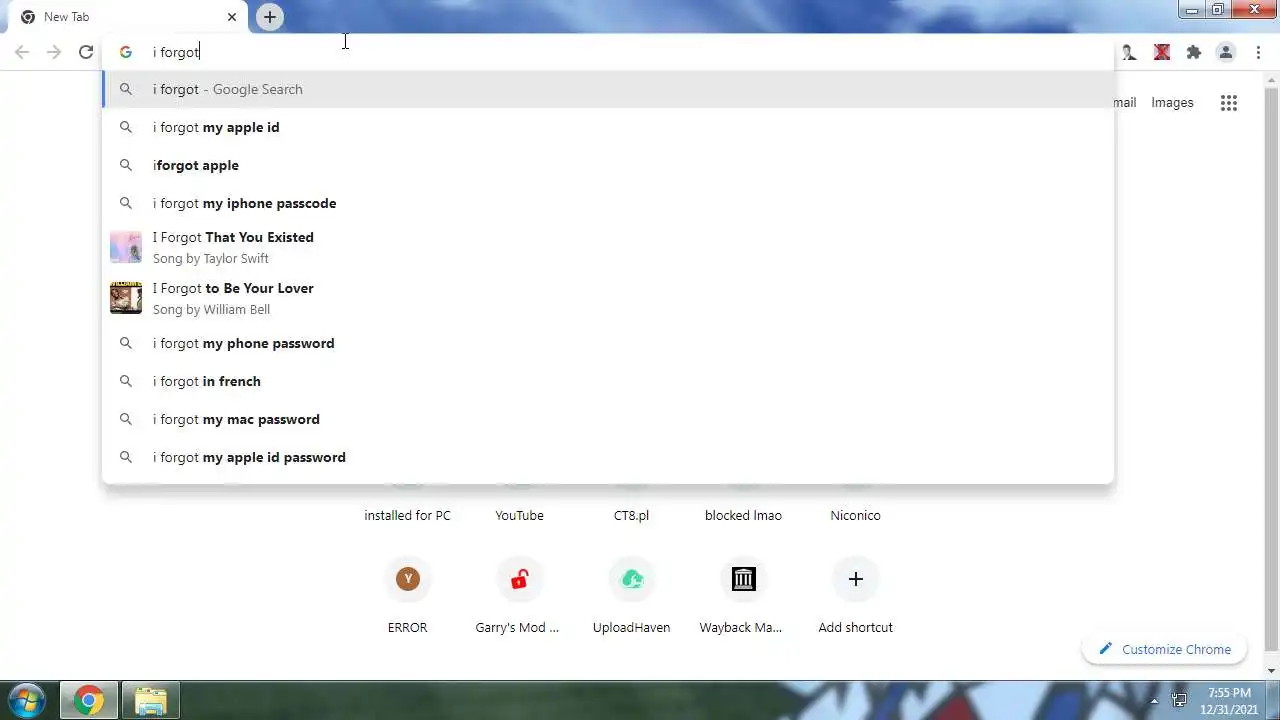Image resolution: width=1280 pixels, height=720 pixels.
Task: Choose suggestion 'iforgot apple'
Action: tap(608, 165)
